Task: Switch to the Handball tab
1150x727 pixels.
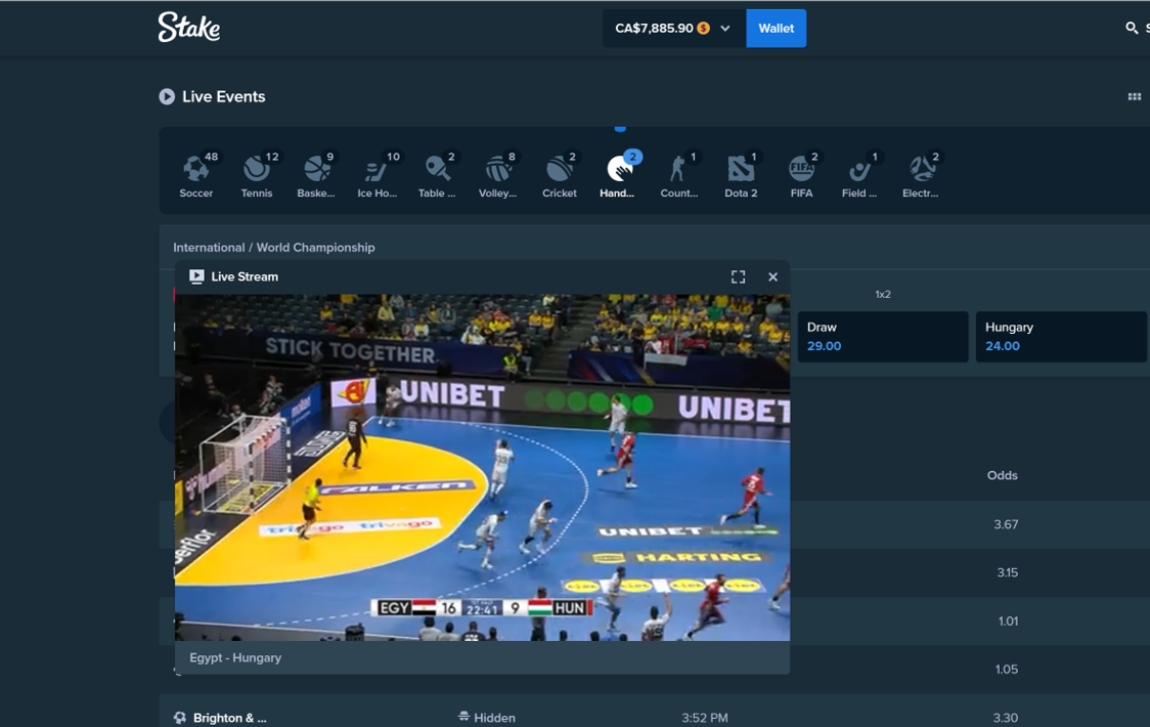Action: pyautogui.click(x=619, y=170)
